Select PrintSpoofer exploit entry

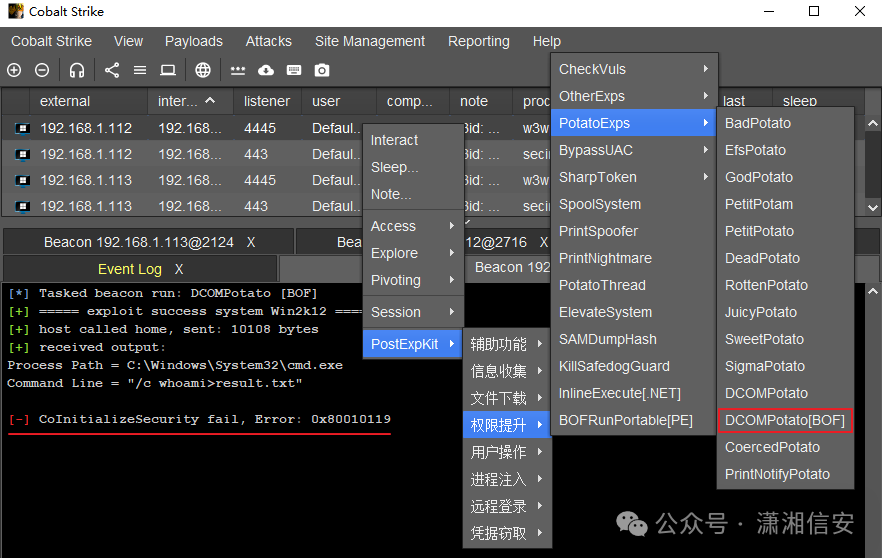pos(634,231)
